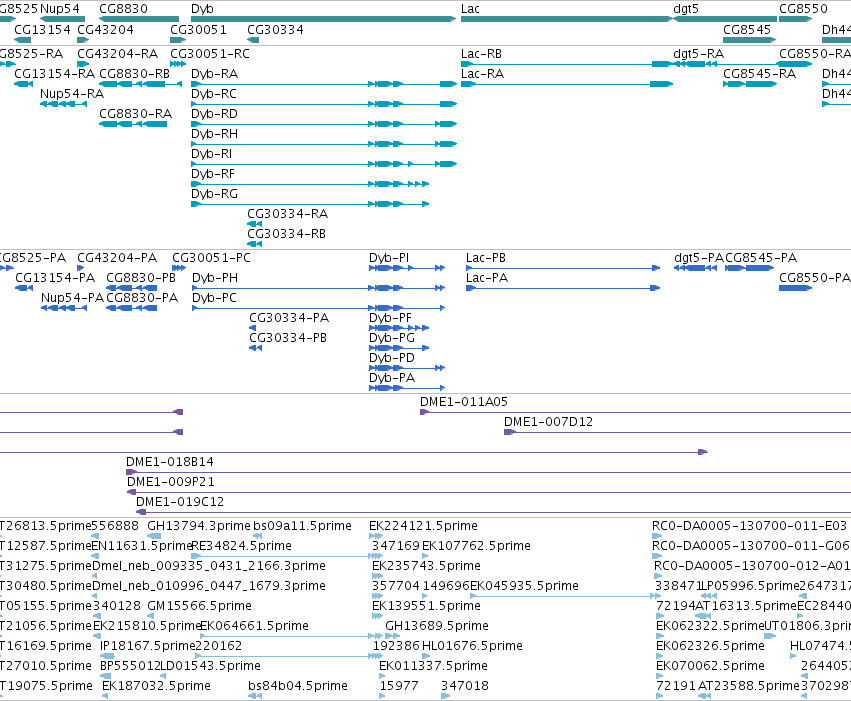
Task: Open protein CG30334-PB
Action: [288, 338]
